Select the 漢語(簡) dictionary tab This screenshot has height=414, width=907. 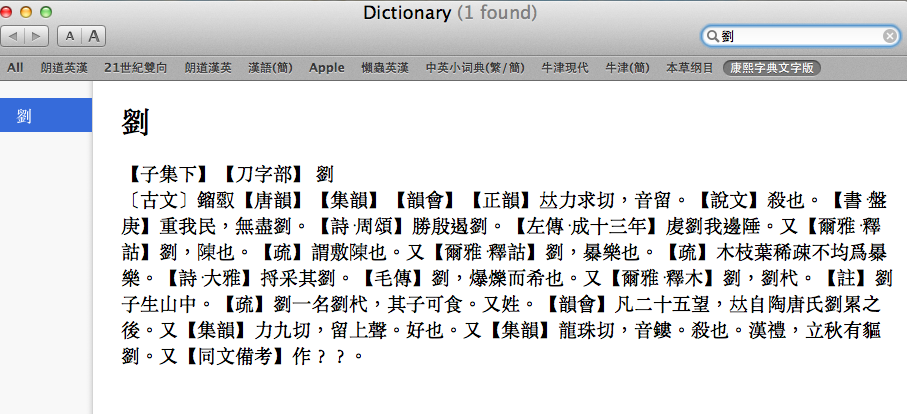pos(271,68)
